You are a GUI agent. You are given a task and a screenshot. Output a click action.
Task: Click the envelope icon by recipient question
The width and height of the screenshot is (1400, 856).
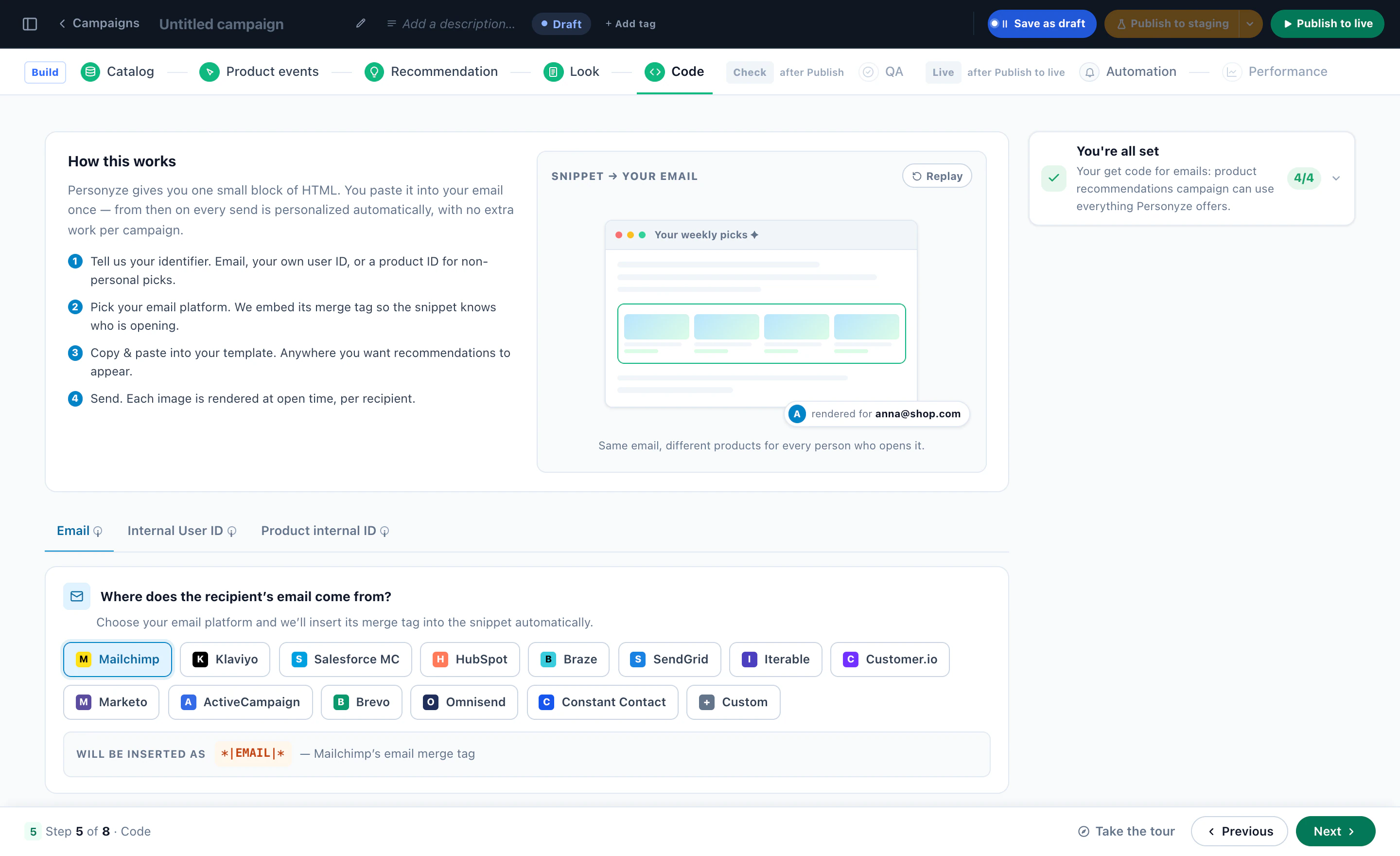[77, 596]
